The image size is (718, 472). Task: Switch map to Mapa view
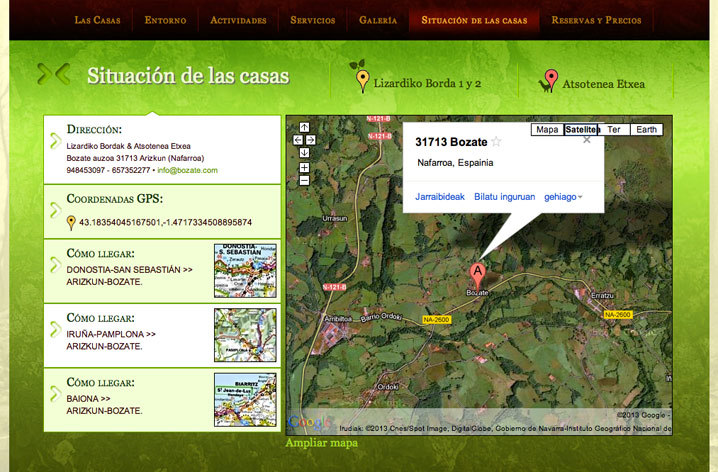(547, 130)
